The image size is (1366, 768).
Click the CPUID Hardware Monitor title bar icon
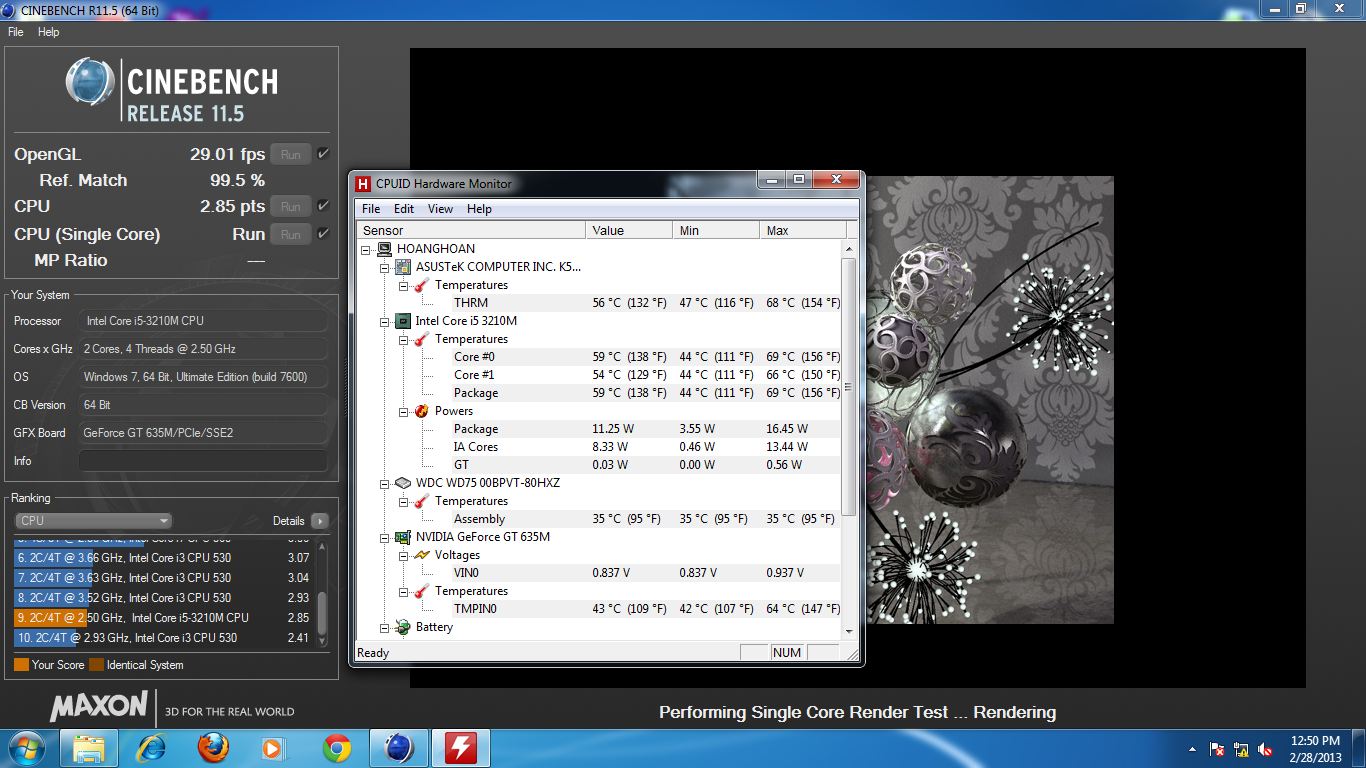[x=364, y=184]
